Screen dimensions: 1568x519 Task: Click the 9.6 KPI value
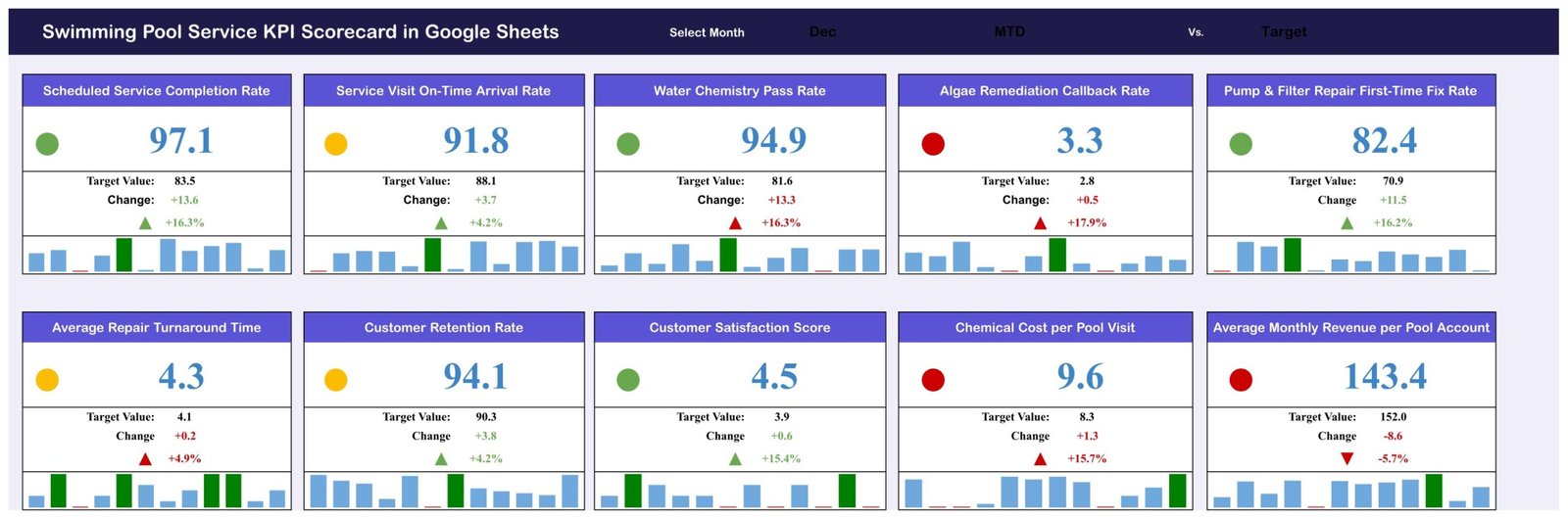point(1080,377)
